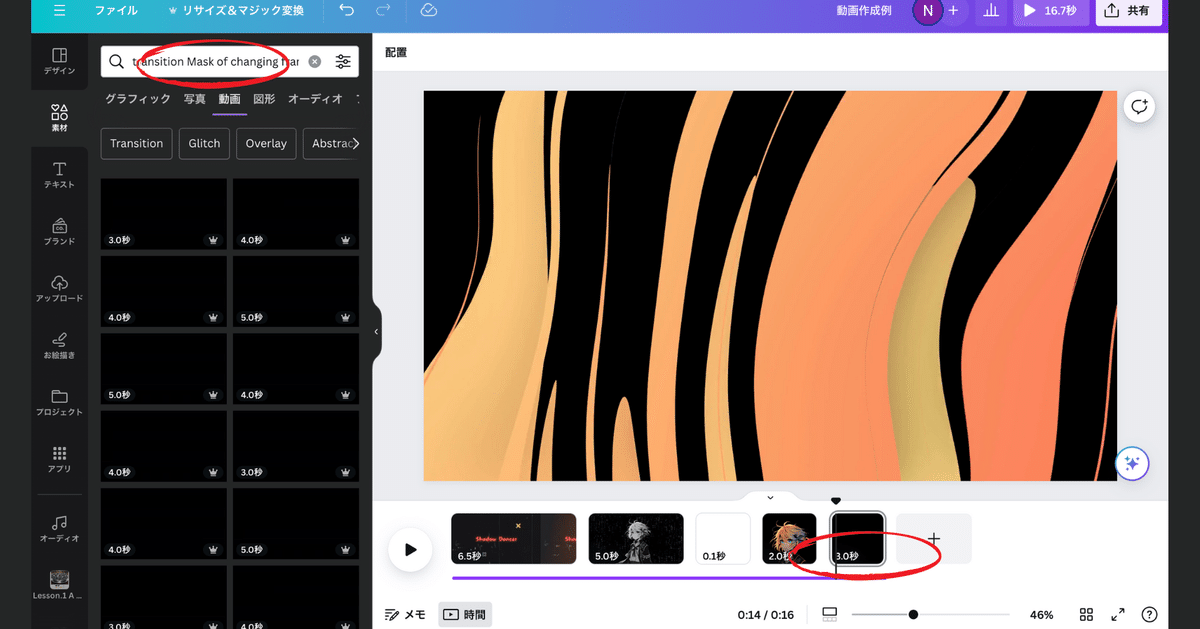Viewport: 1200px width, 629px height.
Task: Open the analytics bar chart icon
Action: click(x=991, y=11)
